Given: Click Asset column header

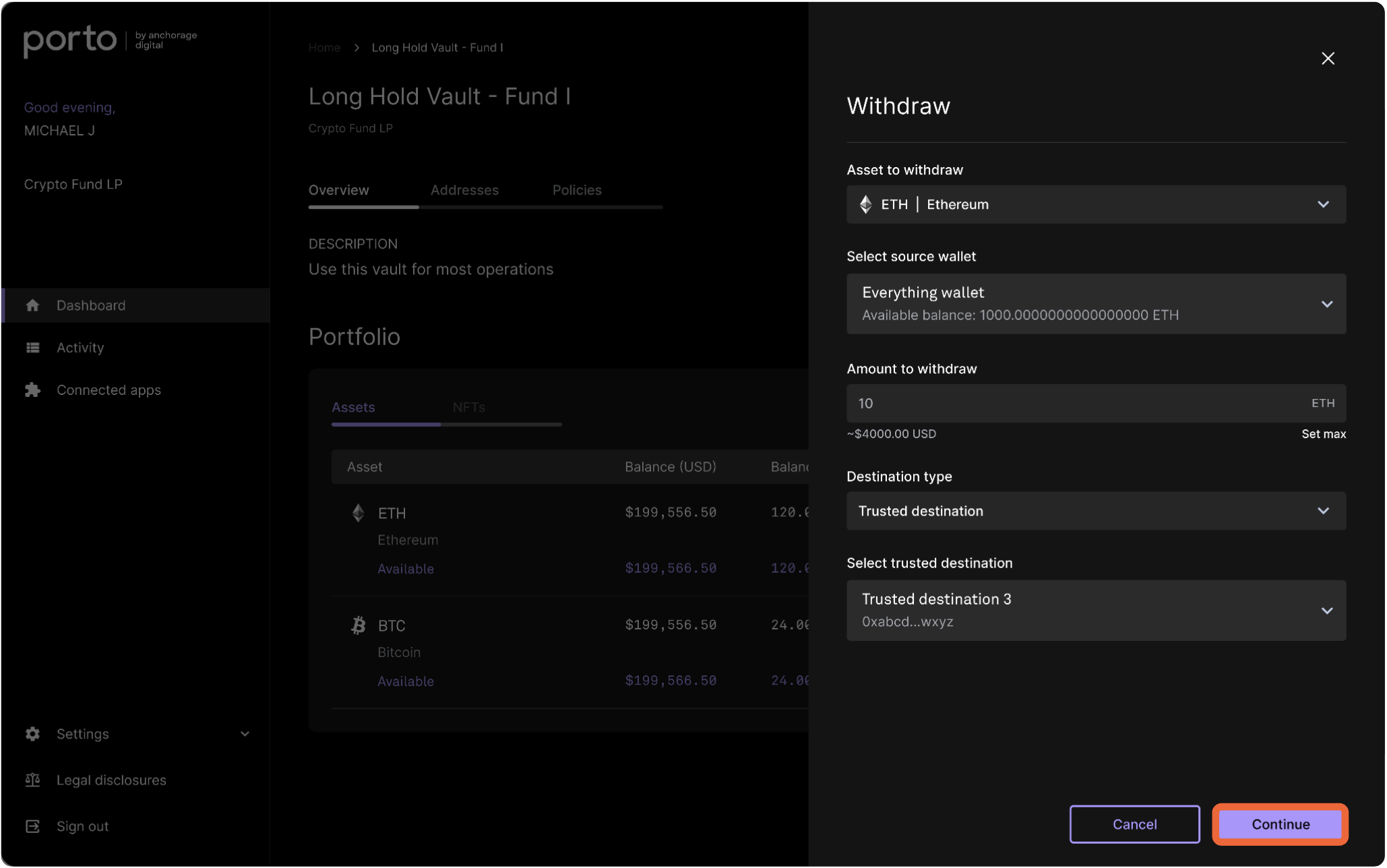Looking at the screenshot, I should click(x=364, y=467).
